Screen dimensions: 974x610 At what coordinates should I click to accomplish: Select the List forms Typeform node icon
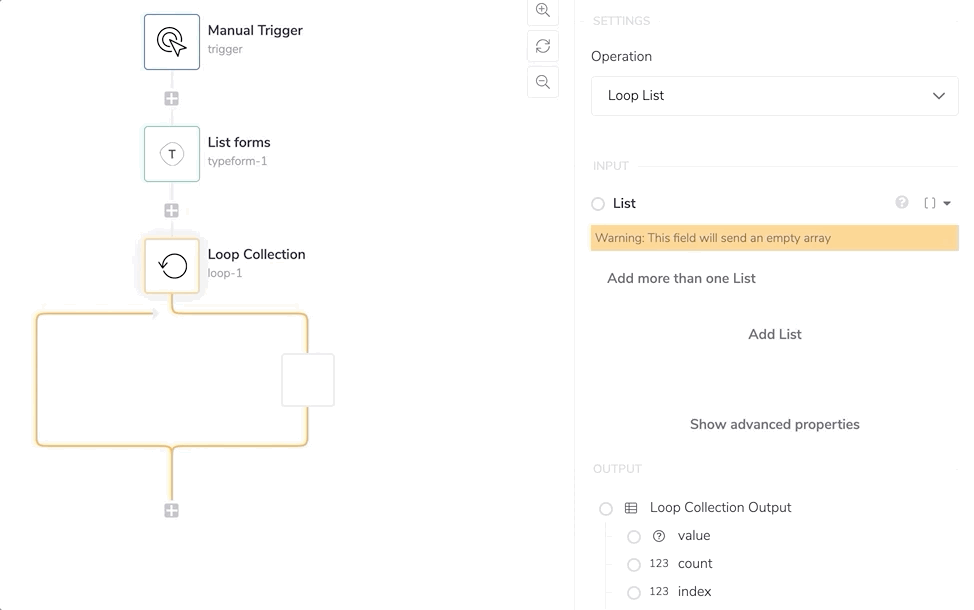coord(172,154)
